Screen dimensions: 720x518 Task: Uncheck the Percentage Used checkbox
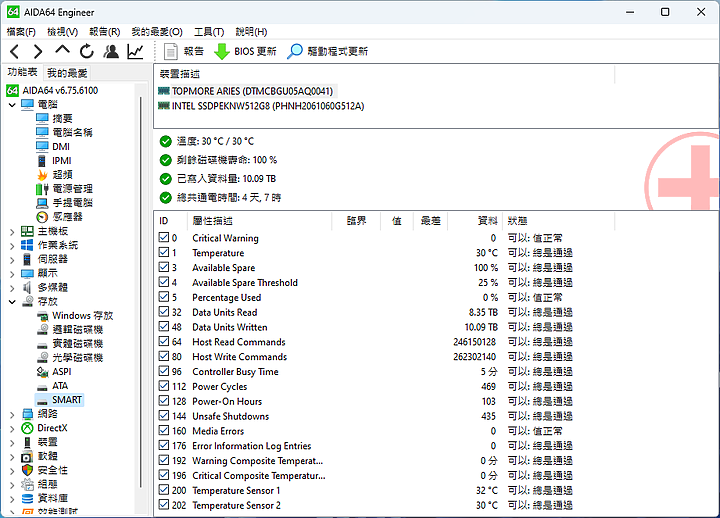pos(163,297)
